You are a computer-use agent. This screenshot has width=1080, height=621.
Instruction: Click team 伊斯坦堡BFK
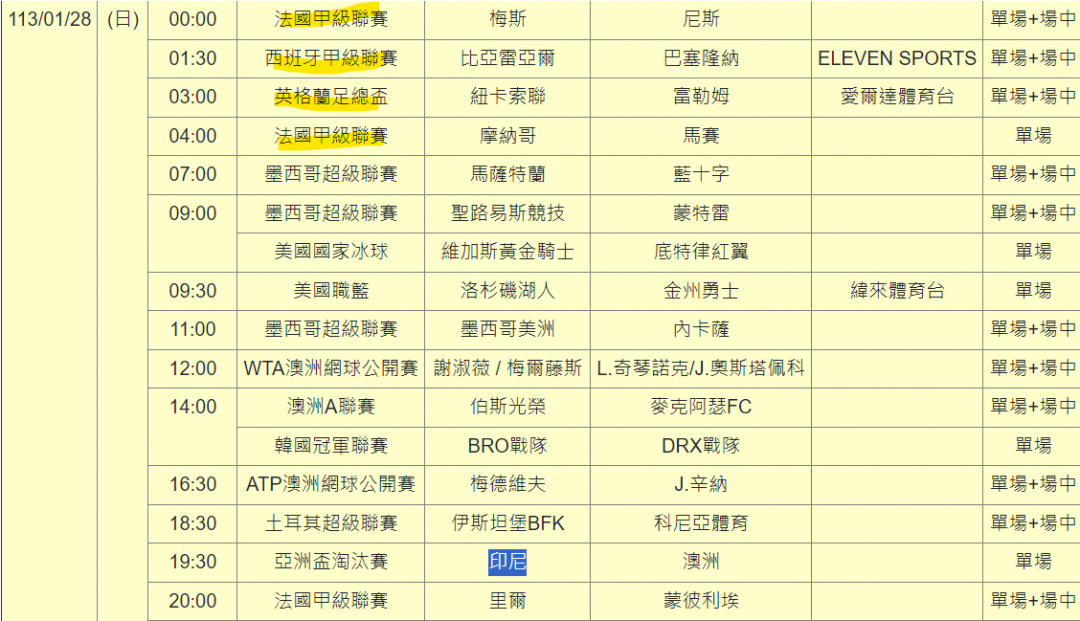click(508, 523)
